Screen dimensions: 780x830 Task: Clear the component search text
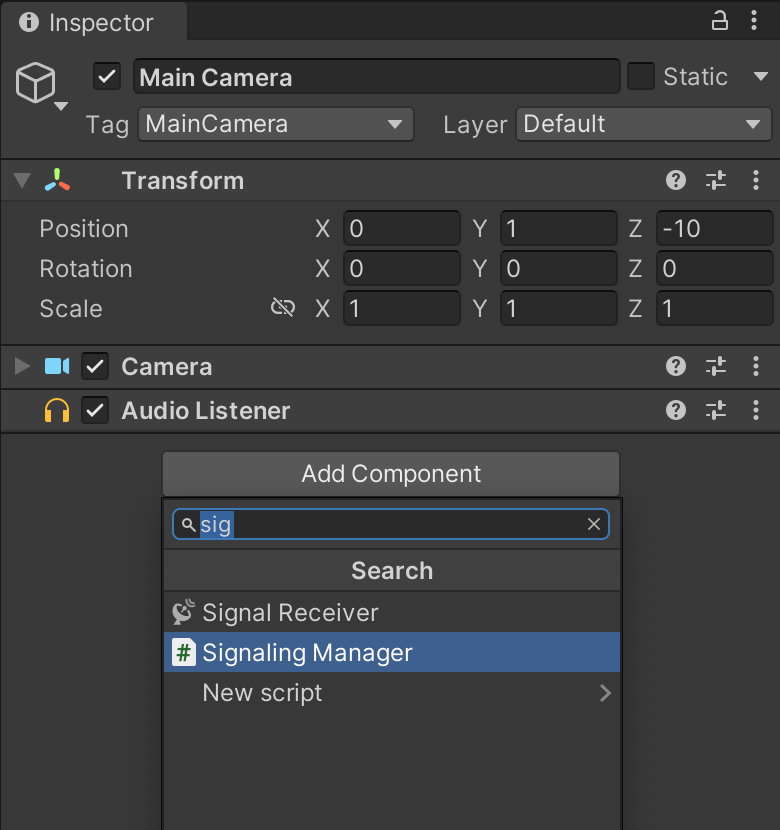[594, 525]
